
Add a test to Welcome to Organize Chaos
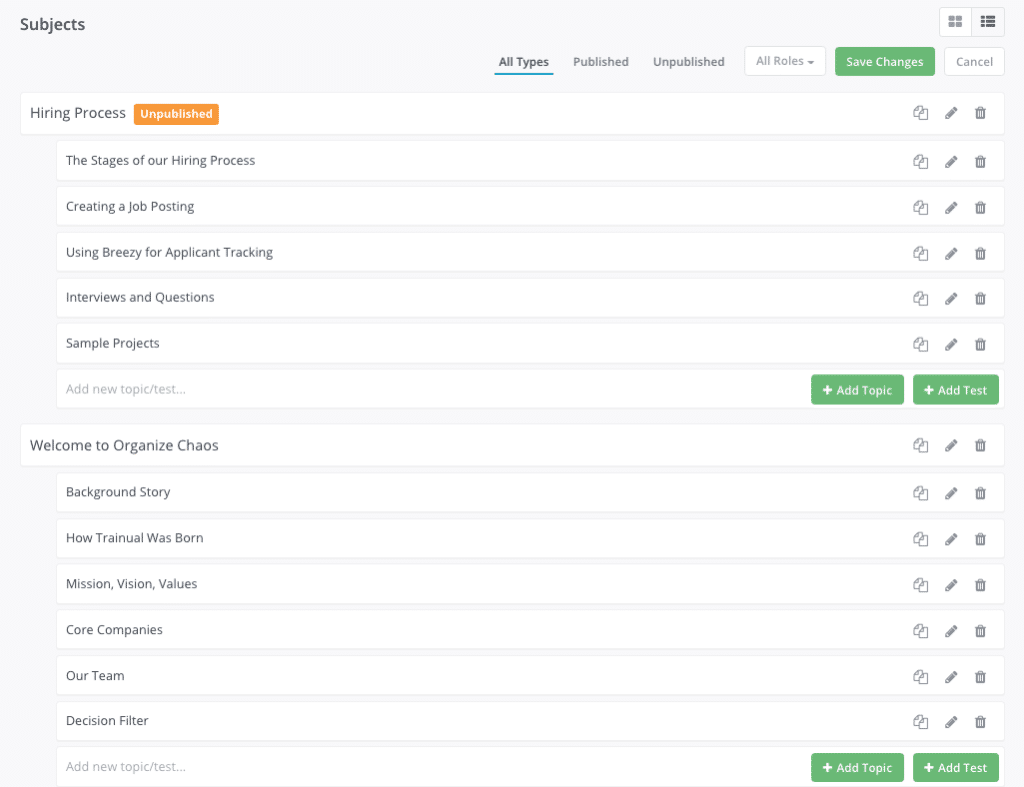[955, 767]
